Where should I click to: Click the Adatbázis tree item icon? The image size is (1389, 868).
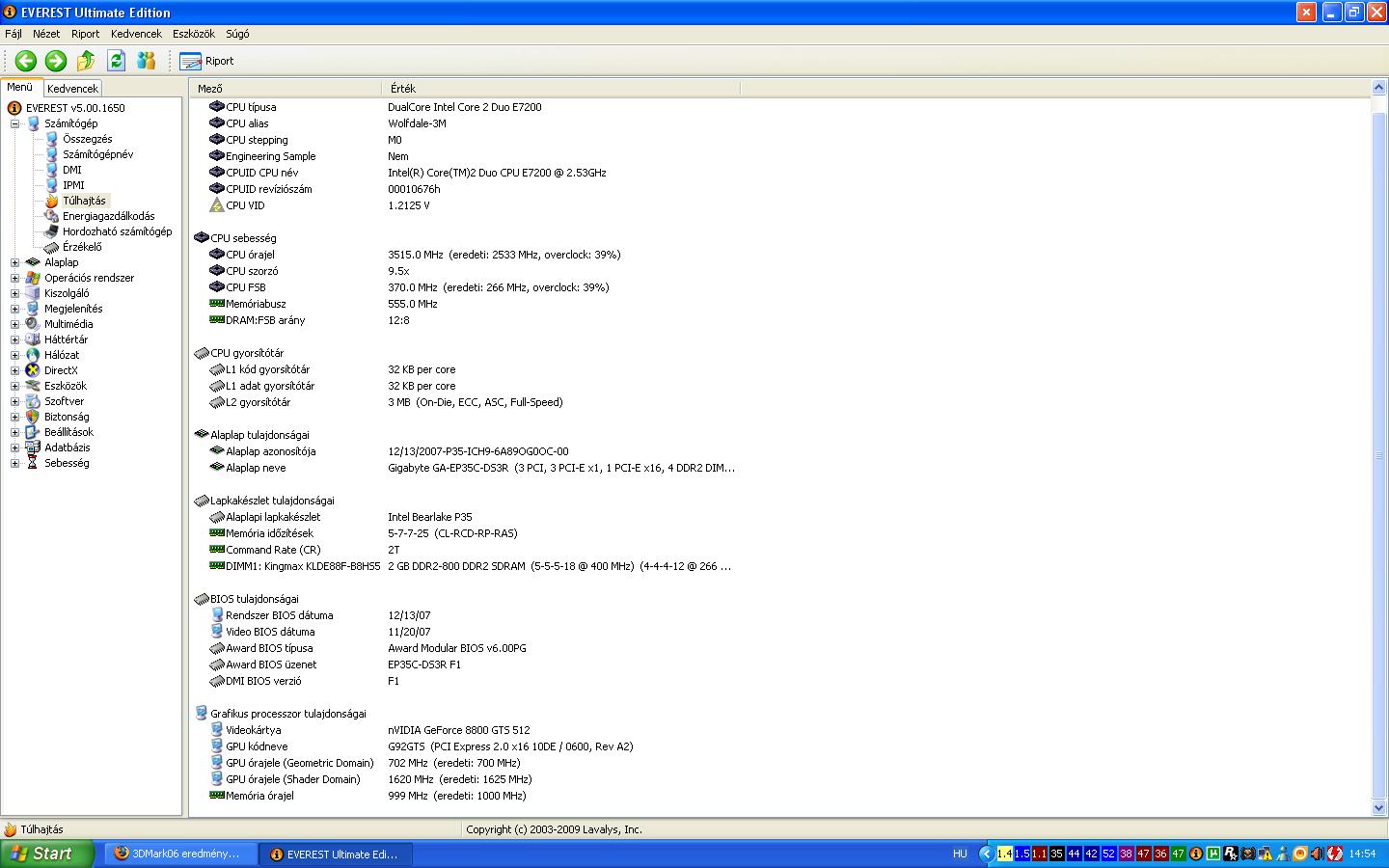[x=33, y=448]
